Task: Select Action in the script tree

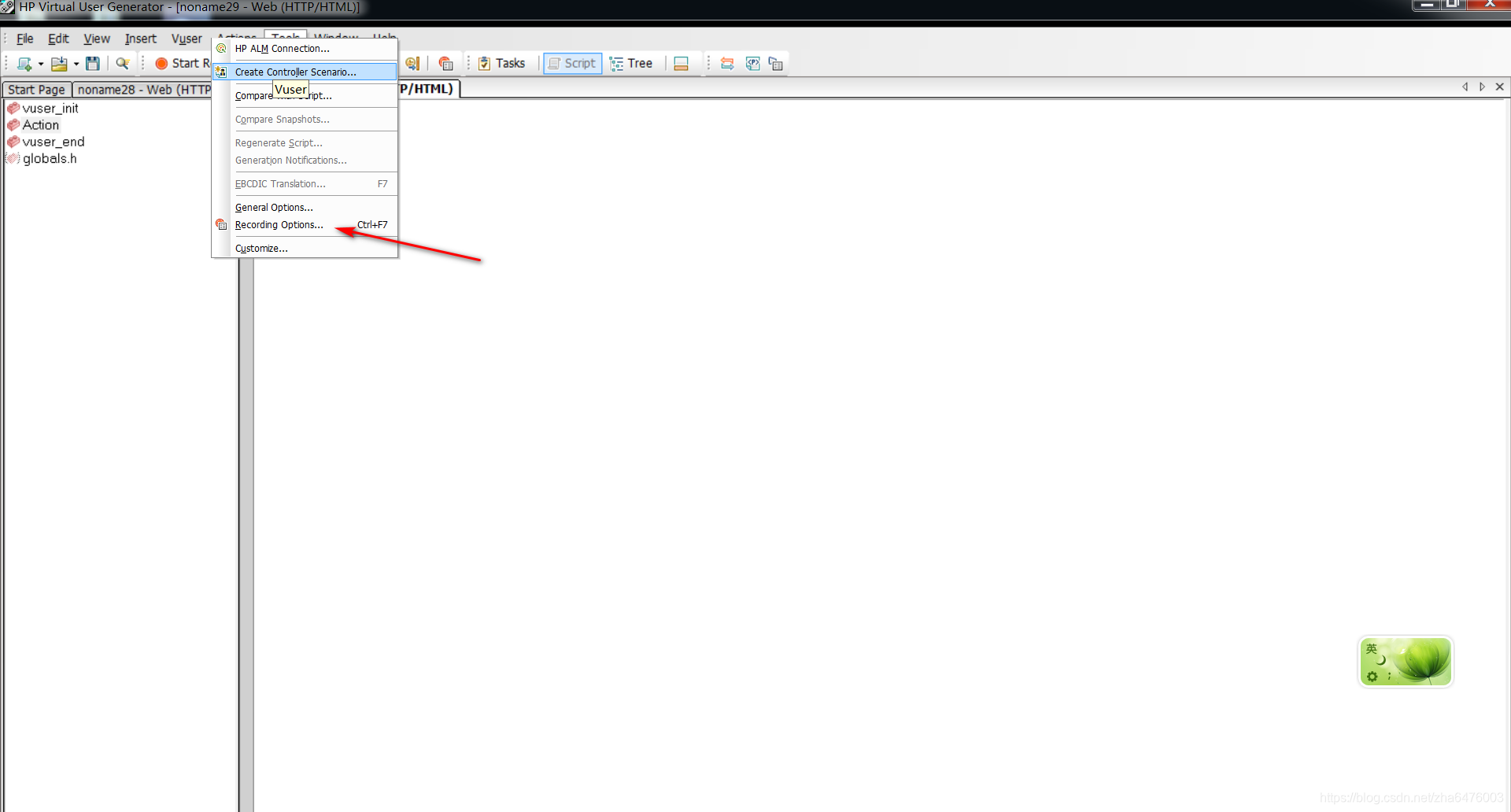Action: [x=41, y=125]
